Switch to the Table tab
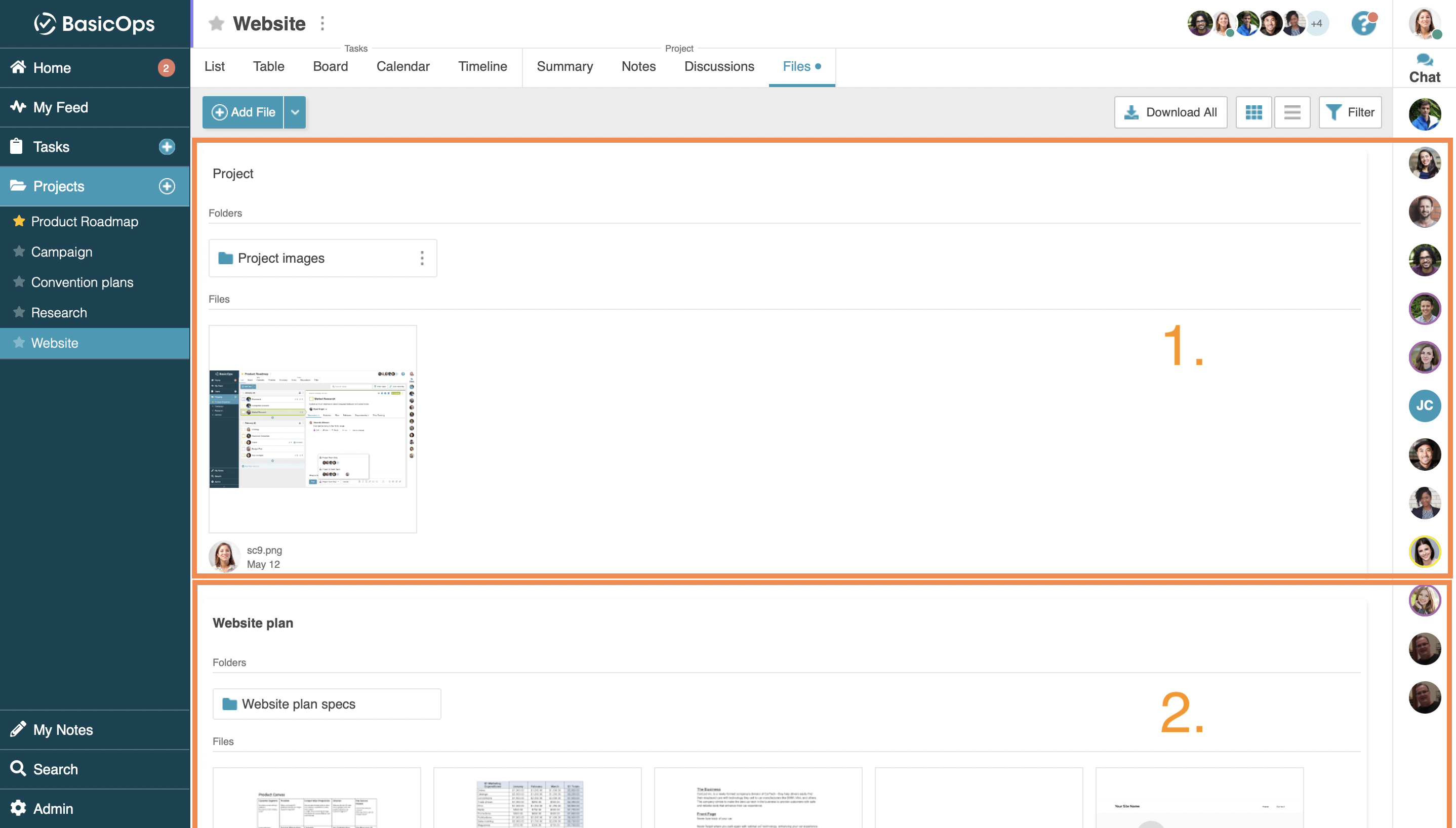This screenshot has width=1456, height=828. [x=268, y=66]
